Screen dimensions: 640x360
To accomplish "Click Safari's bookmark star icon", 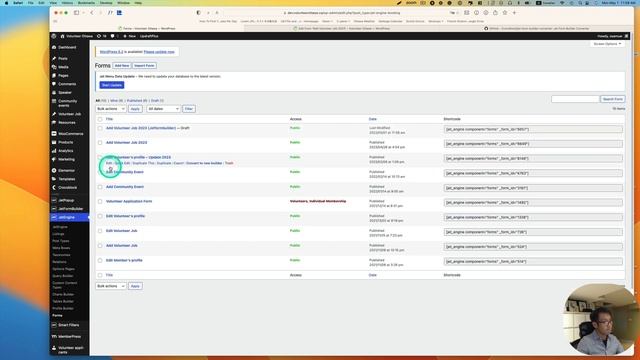I will tap(505, 13).
